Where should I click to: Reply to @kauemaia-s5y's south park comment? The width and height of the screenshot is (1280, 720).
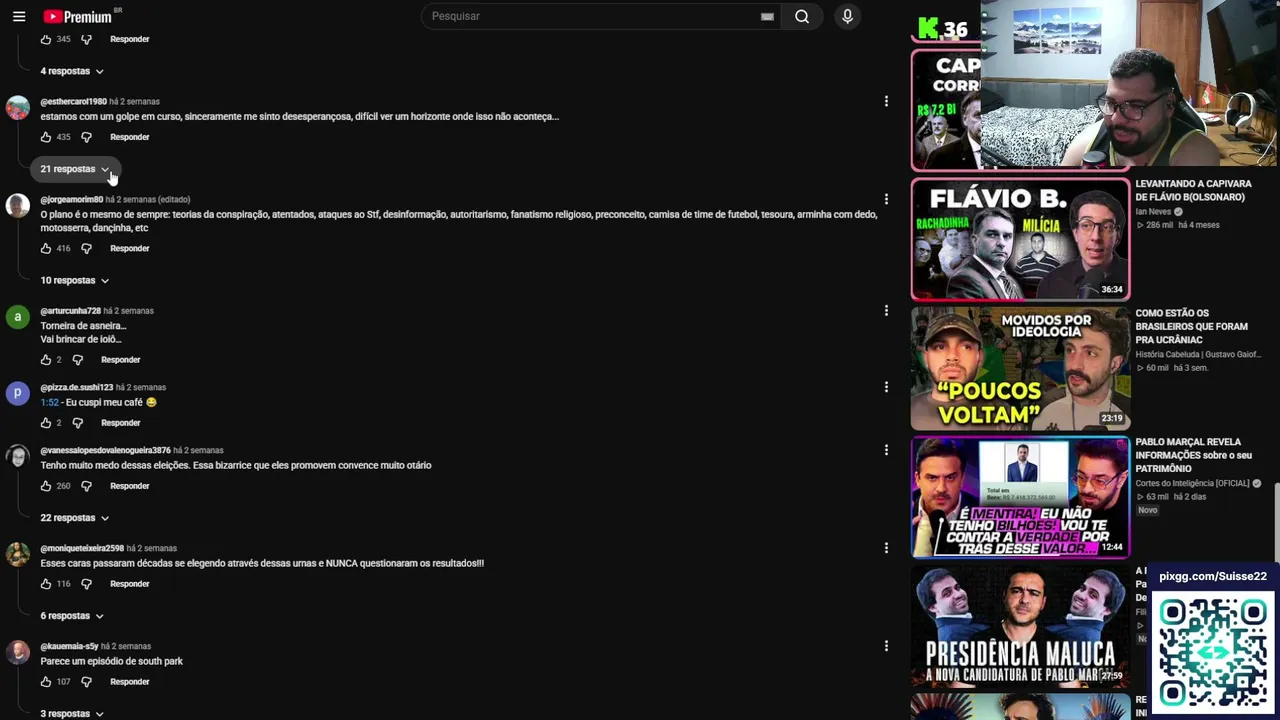130,682
